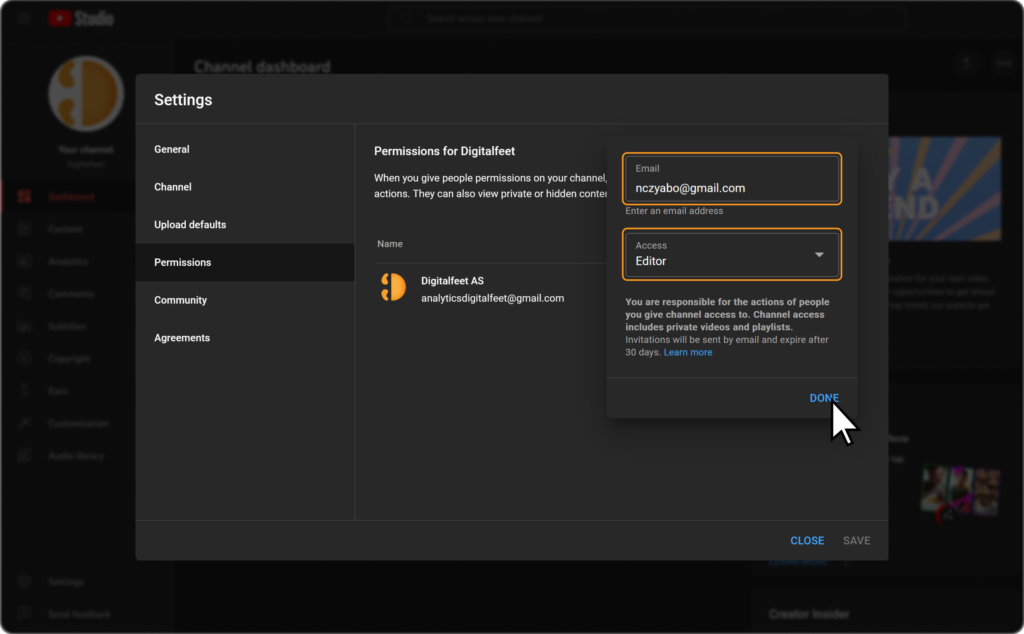Image resolution: width=1024 pixels, height=634 pixels.
Task: Open the Copyright icon in the sidebar
Action: (x=24, y=358)
